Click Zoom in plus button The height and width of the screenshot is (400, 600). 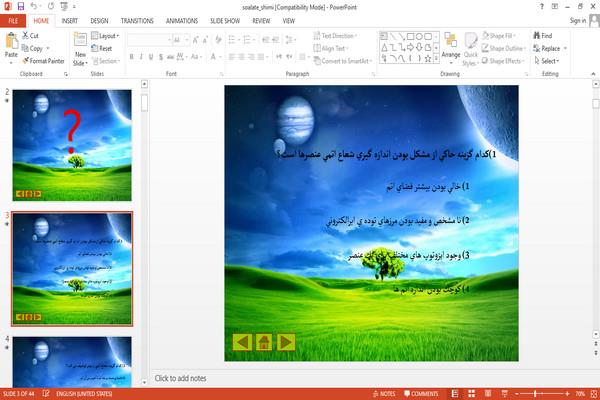[x=567, y=394]
